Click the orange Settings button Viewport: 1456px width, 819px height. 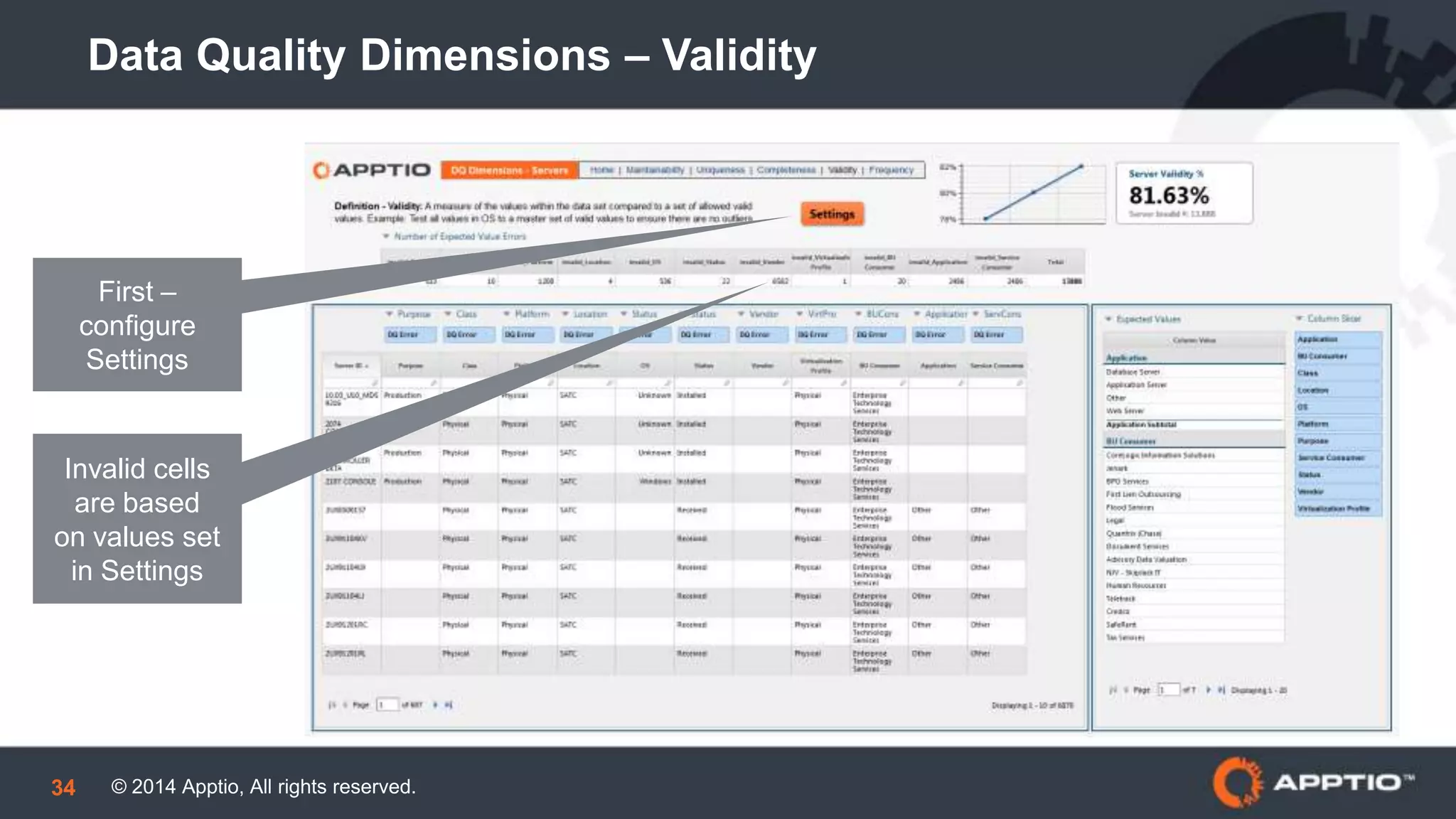[x=832, y=214]
